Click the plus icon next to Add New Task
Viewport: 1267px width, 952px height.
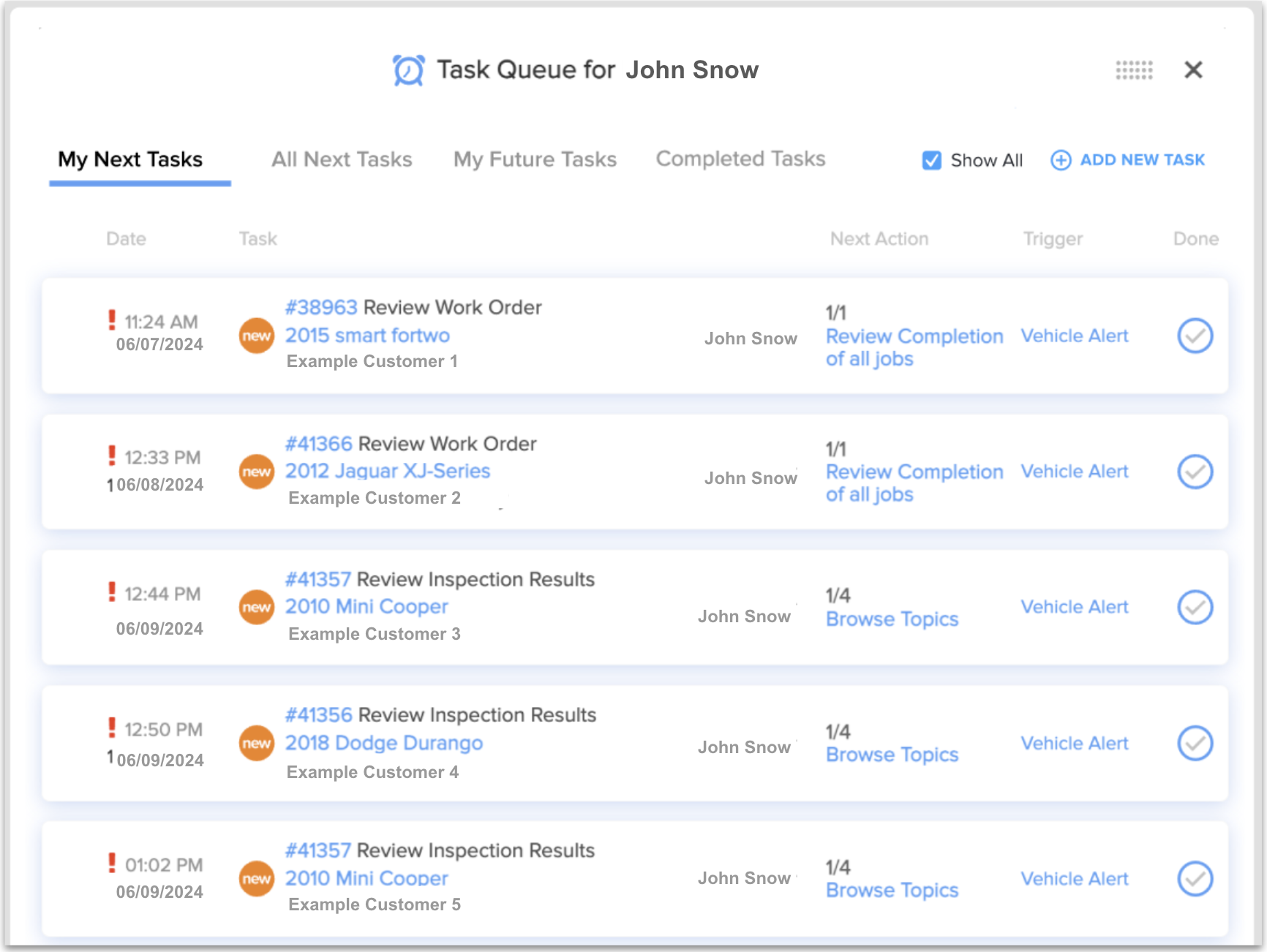click(1061, 160)
